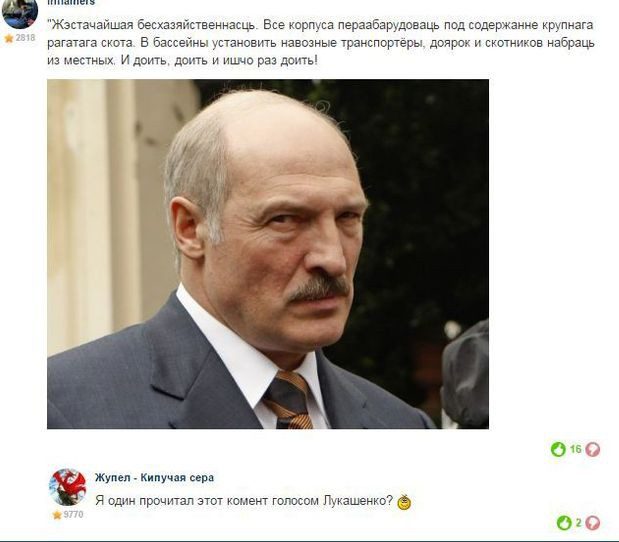Click the 9770 rating number
Image resolution: width=619 pixels, height=542 pixels.
[73, 514]
